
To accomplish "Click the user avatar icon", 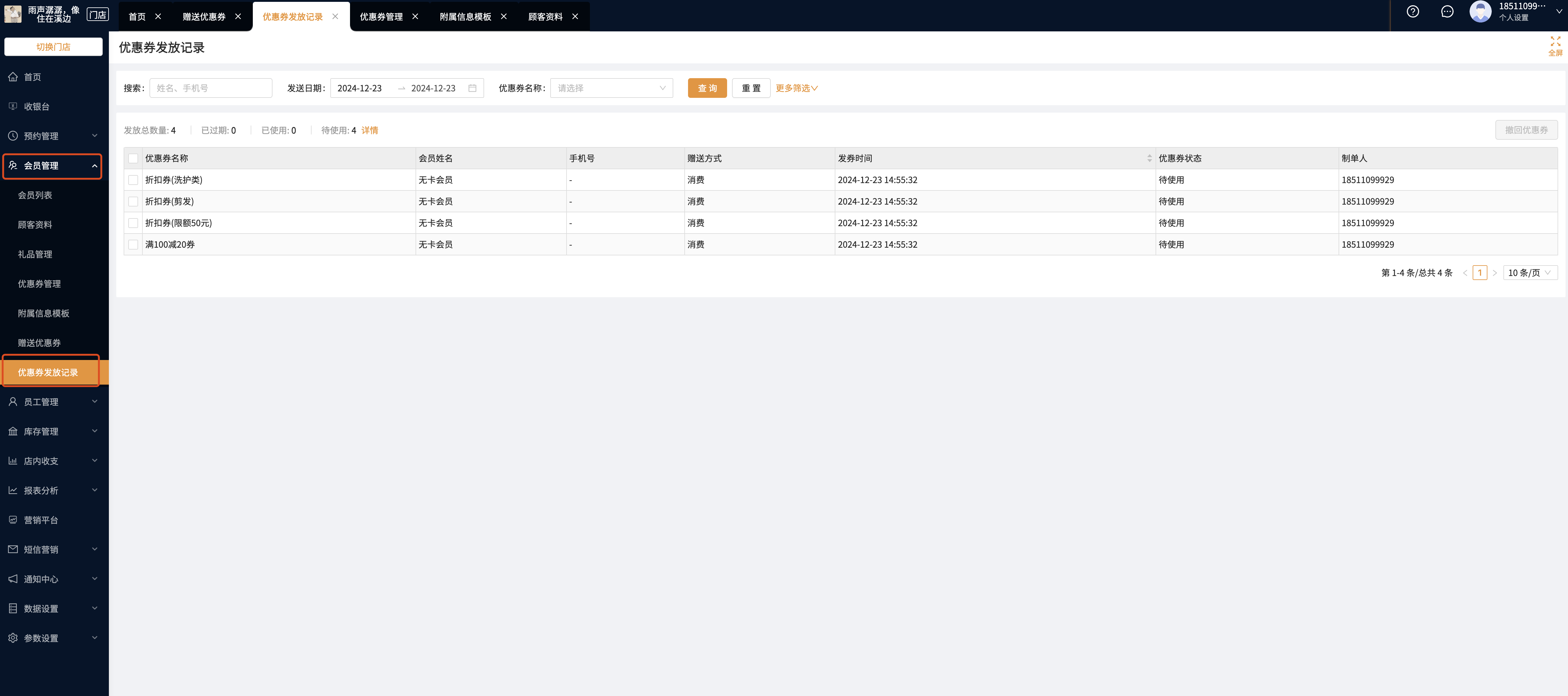I will tap(1480, 12).
